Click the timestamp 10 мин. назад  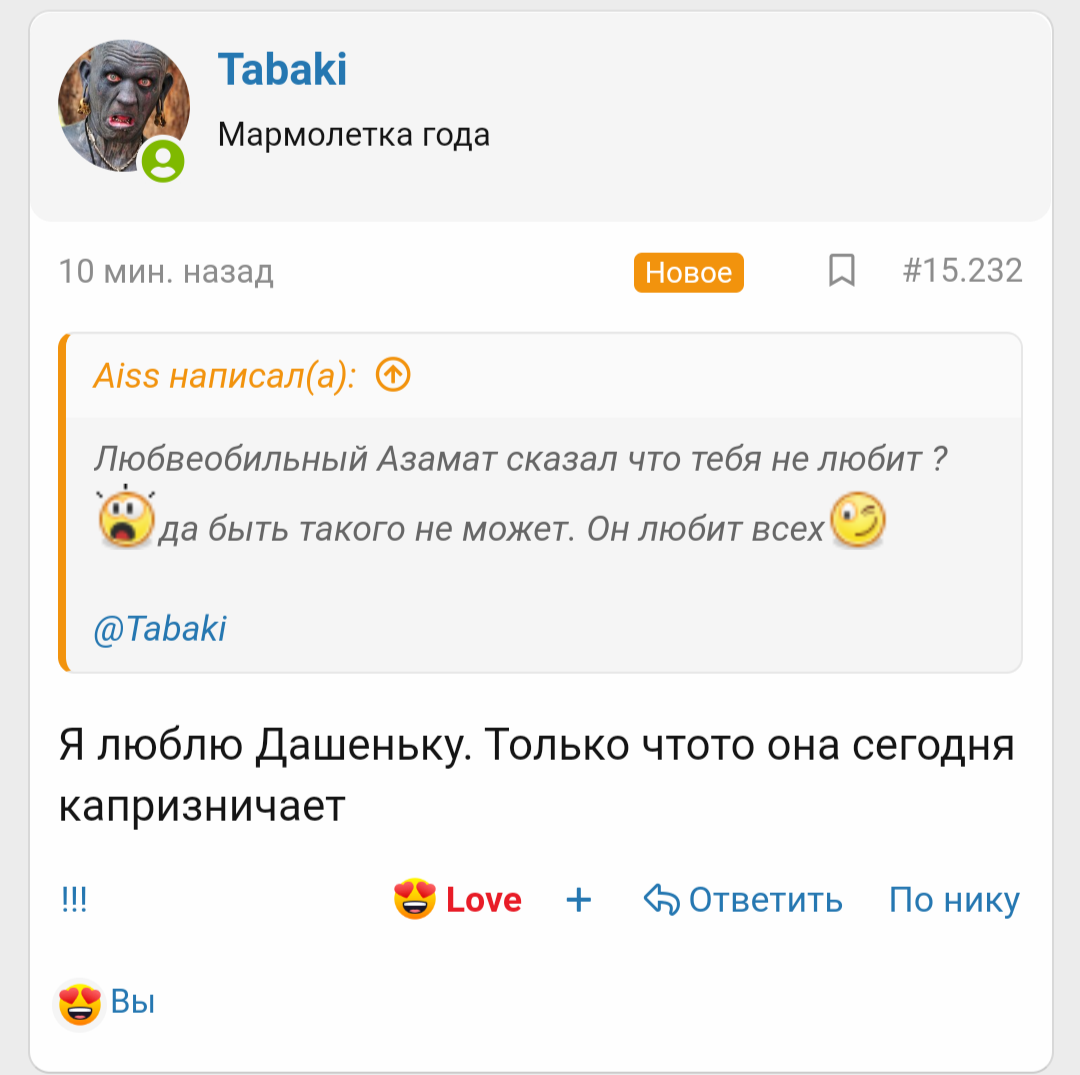[165, 270]
